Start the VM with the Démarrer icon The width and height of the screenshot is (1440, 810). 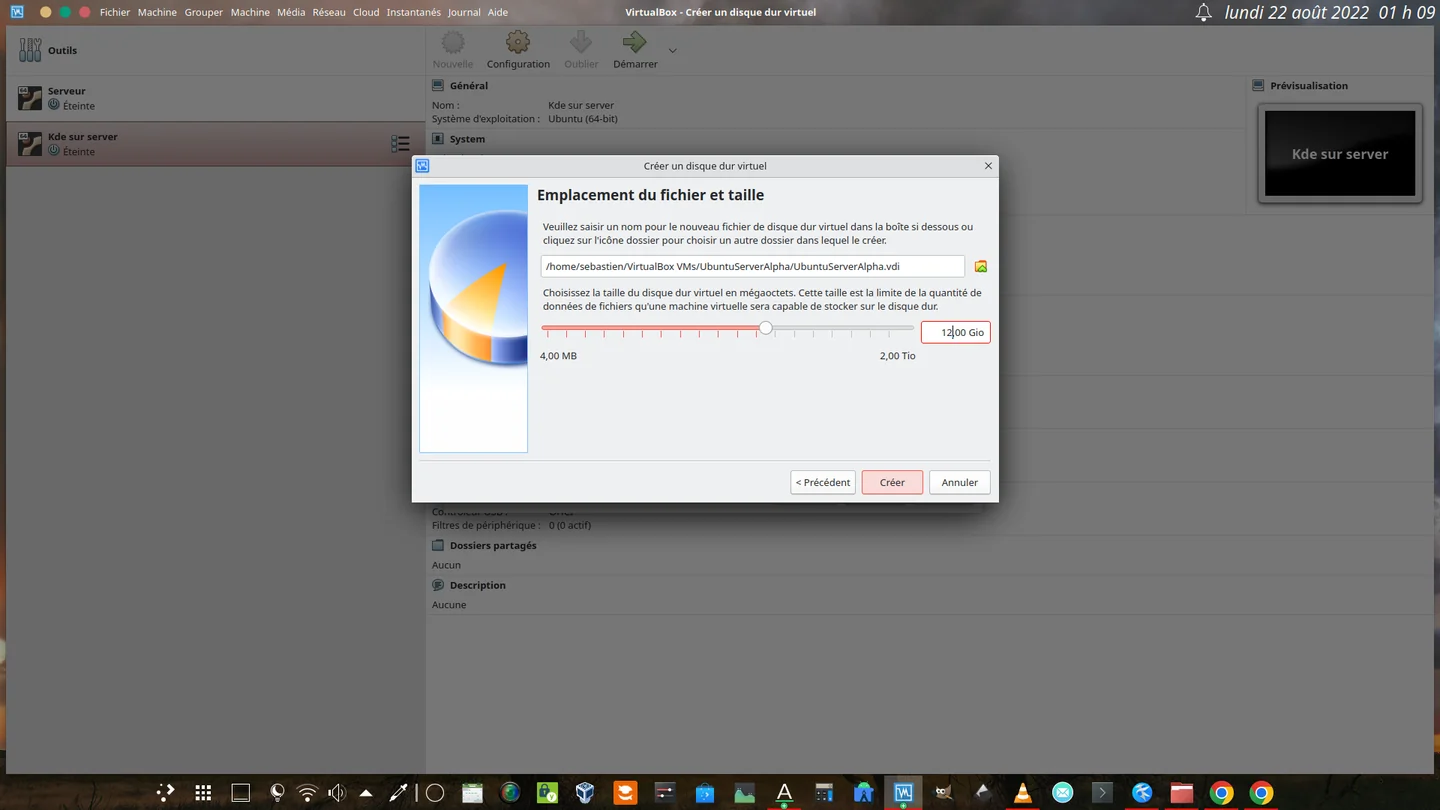point(635,50)
